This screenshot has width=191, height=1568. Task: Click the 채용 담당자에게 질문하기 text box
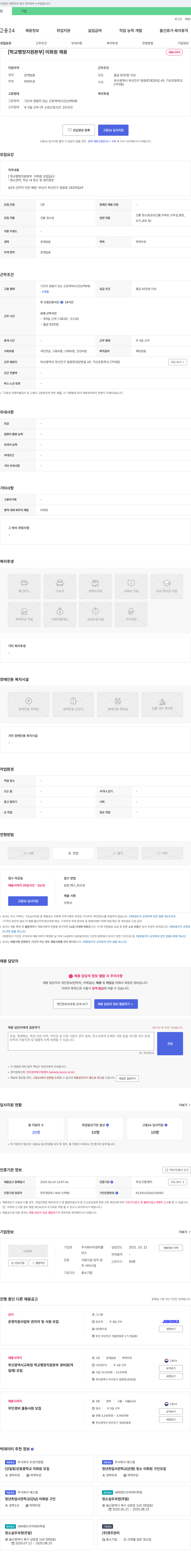pos(81,1041)
